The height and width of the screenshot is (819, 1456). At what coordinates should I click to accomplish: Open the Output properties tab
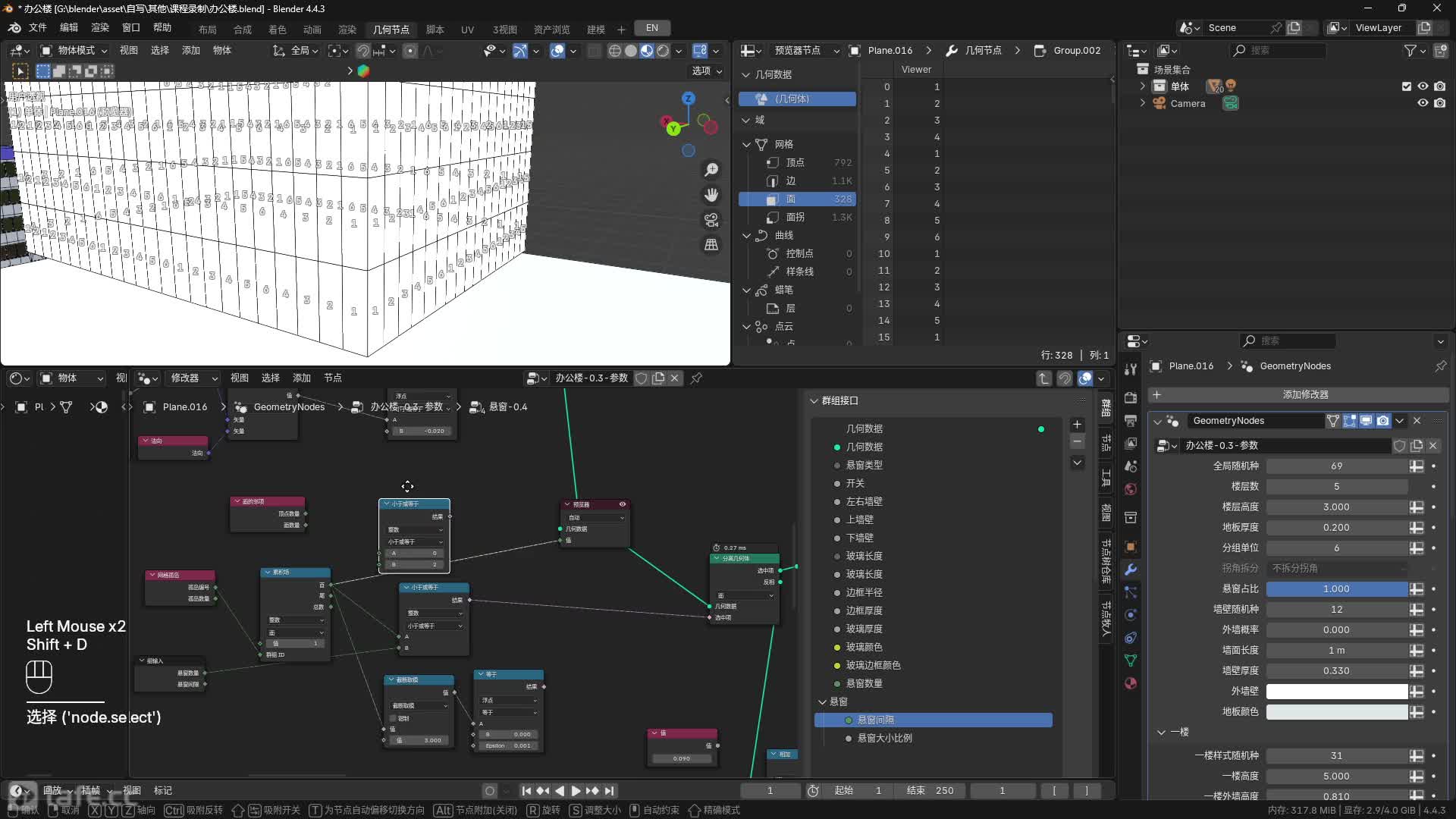point(1131,421)
